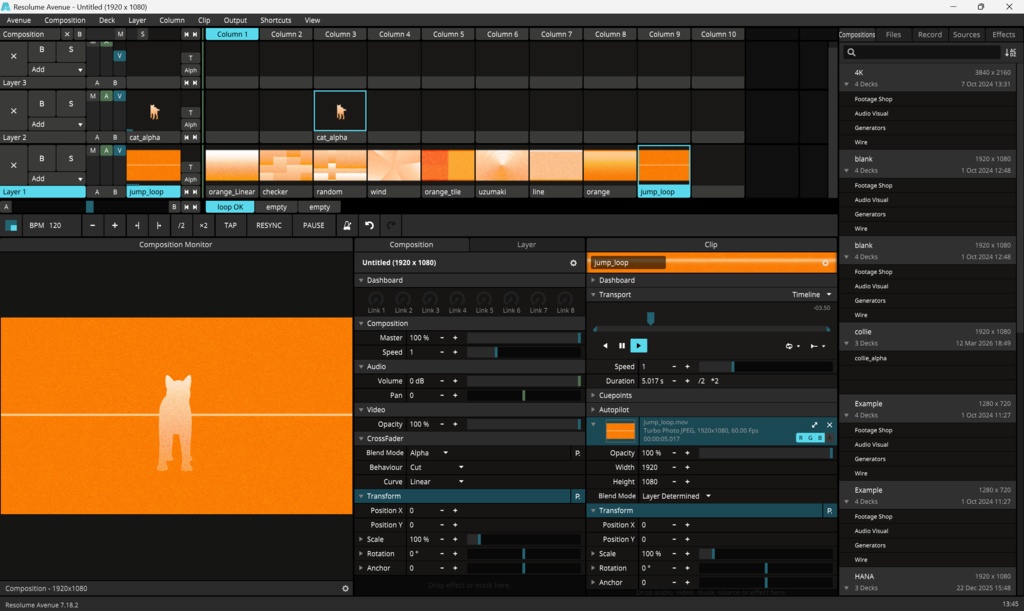Viewport: 1024px width, 611px height.
Task: Click the redo arrow in the tempo toolbar
Action: click(391, 225)
